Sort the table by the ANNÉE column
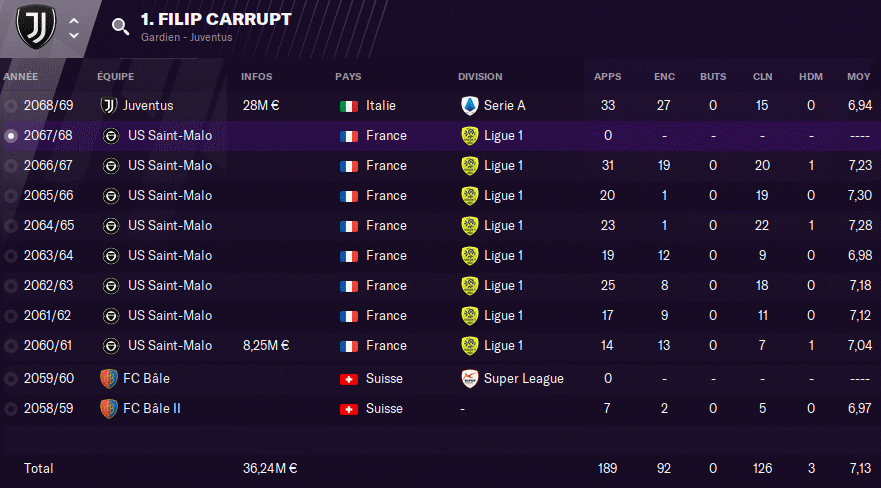This screenshot has height=488, width=881. pos(21,76)
